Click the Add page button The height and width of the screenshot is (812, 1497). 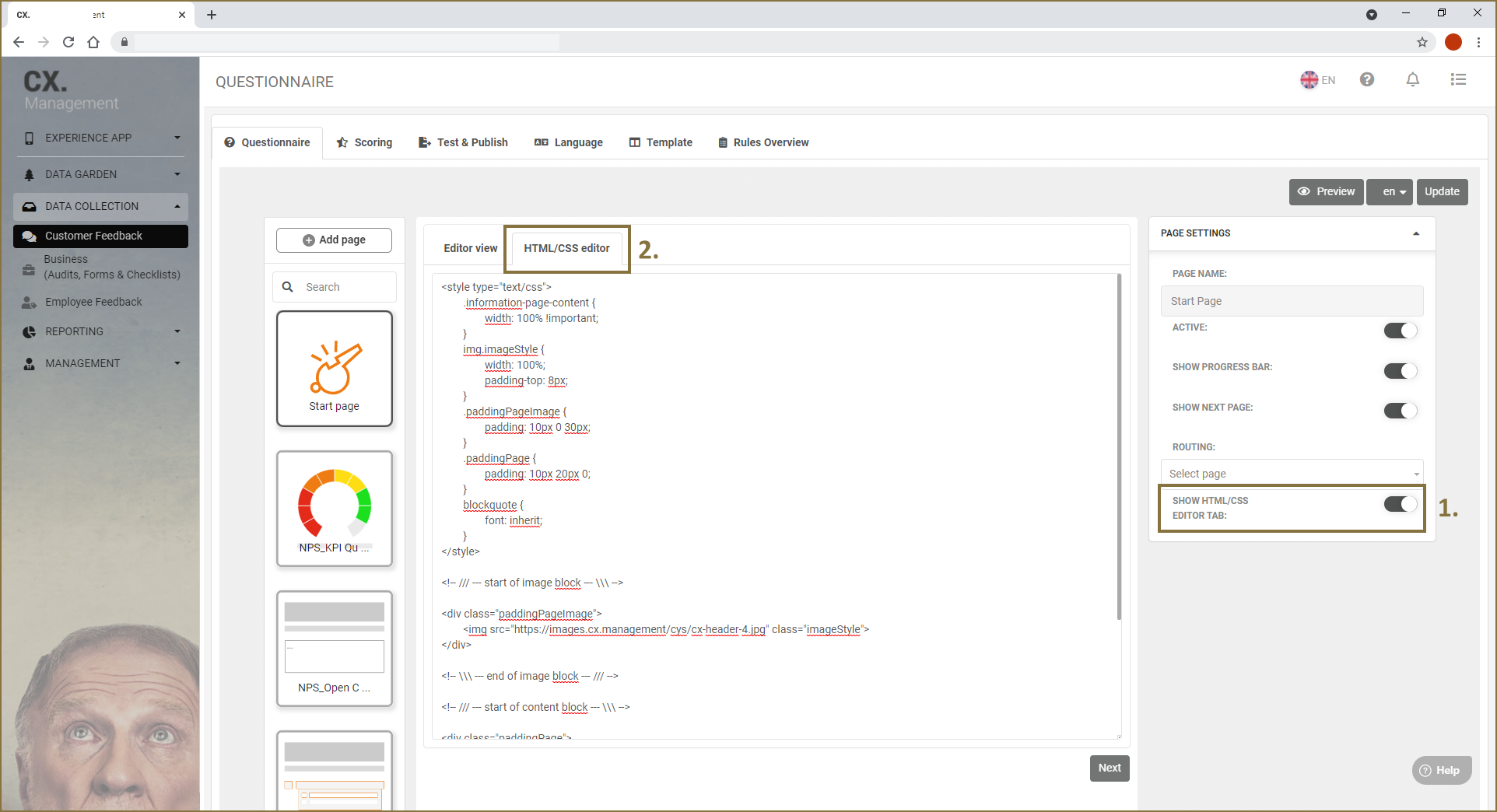[334, 240]
